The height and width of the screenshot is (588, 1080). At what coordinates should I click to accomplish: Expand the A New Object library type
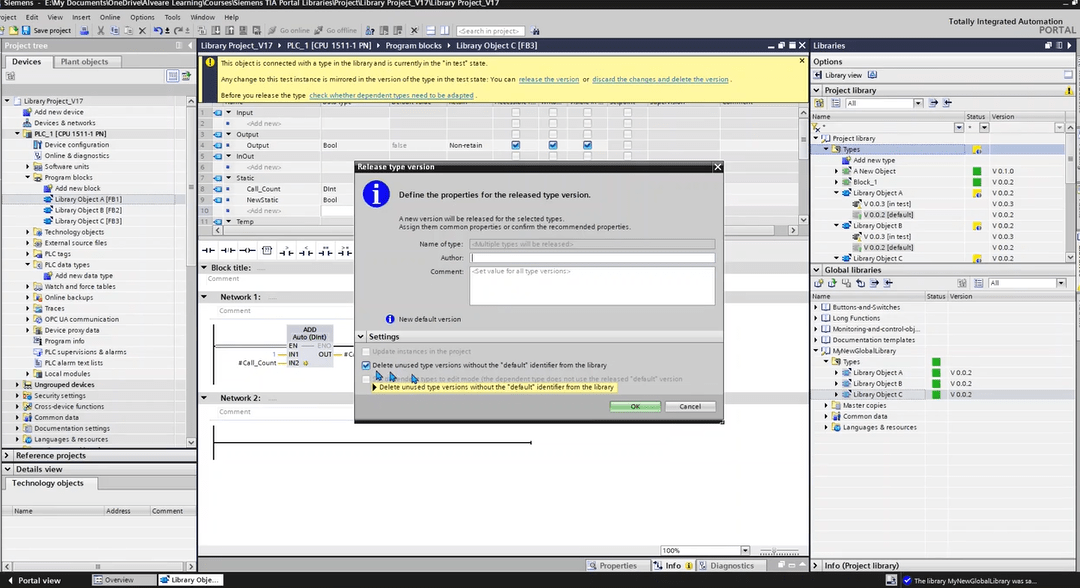pyautogui.click(x=837, y=171)
